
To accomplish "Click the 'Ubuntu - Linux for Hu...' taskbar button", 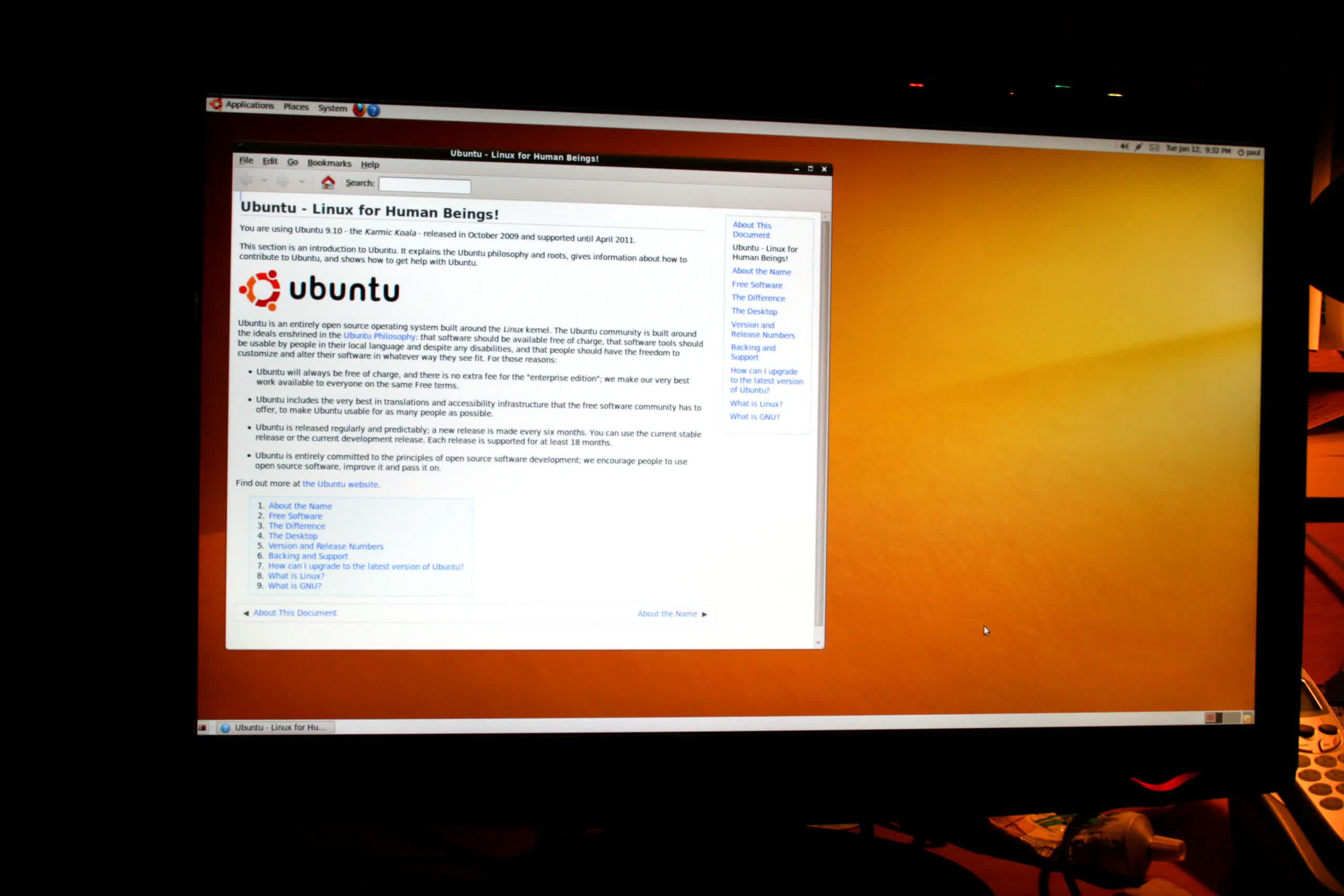I will coord(276,728).
